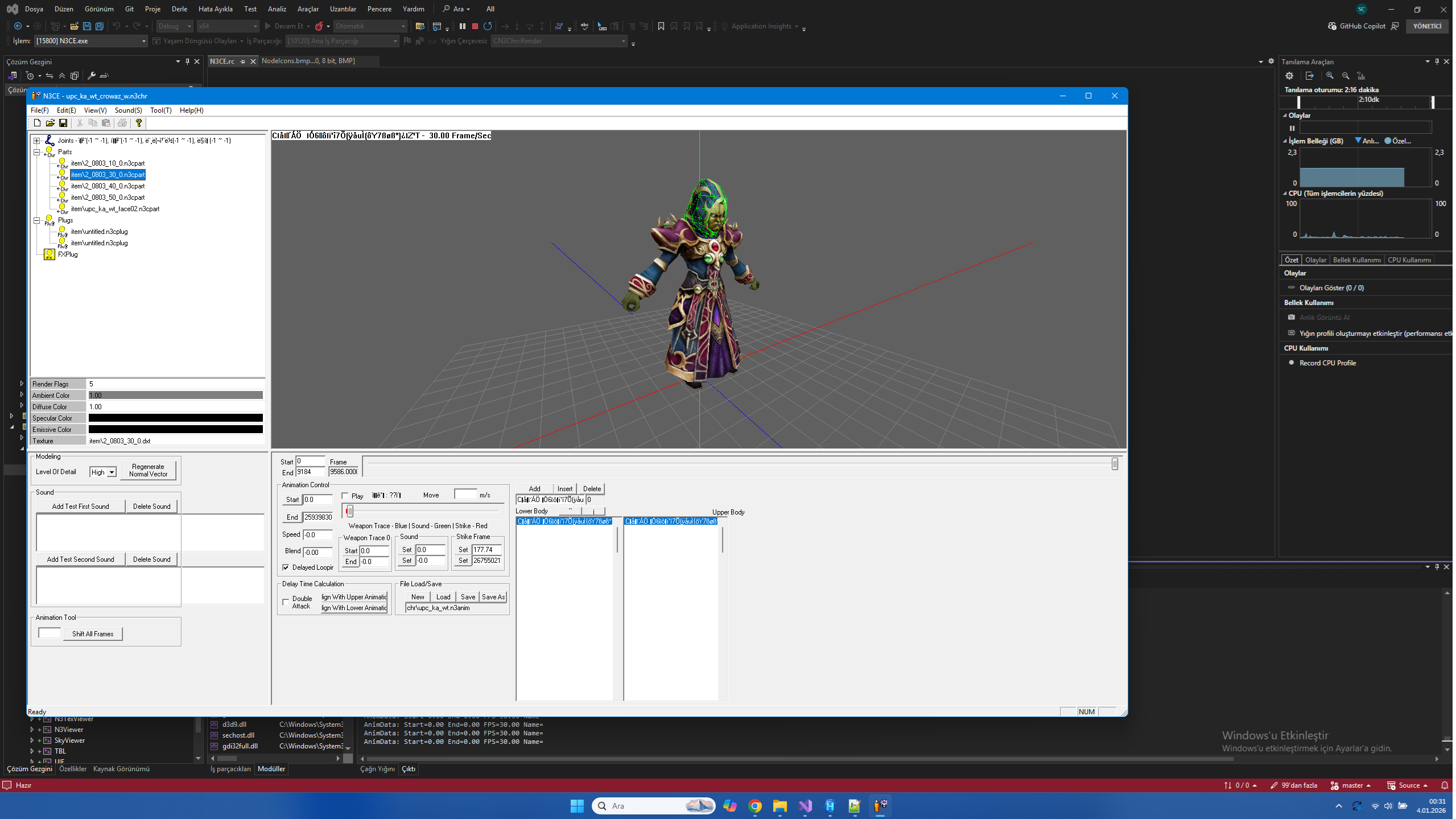This screenshot has height=819, width=1456.
Task: Open the File(F) menu in N3CE
Action: coord(40,110)
